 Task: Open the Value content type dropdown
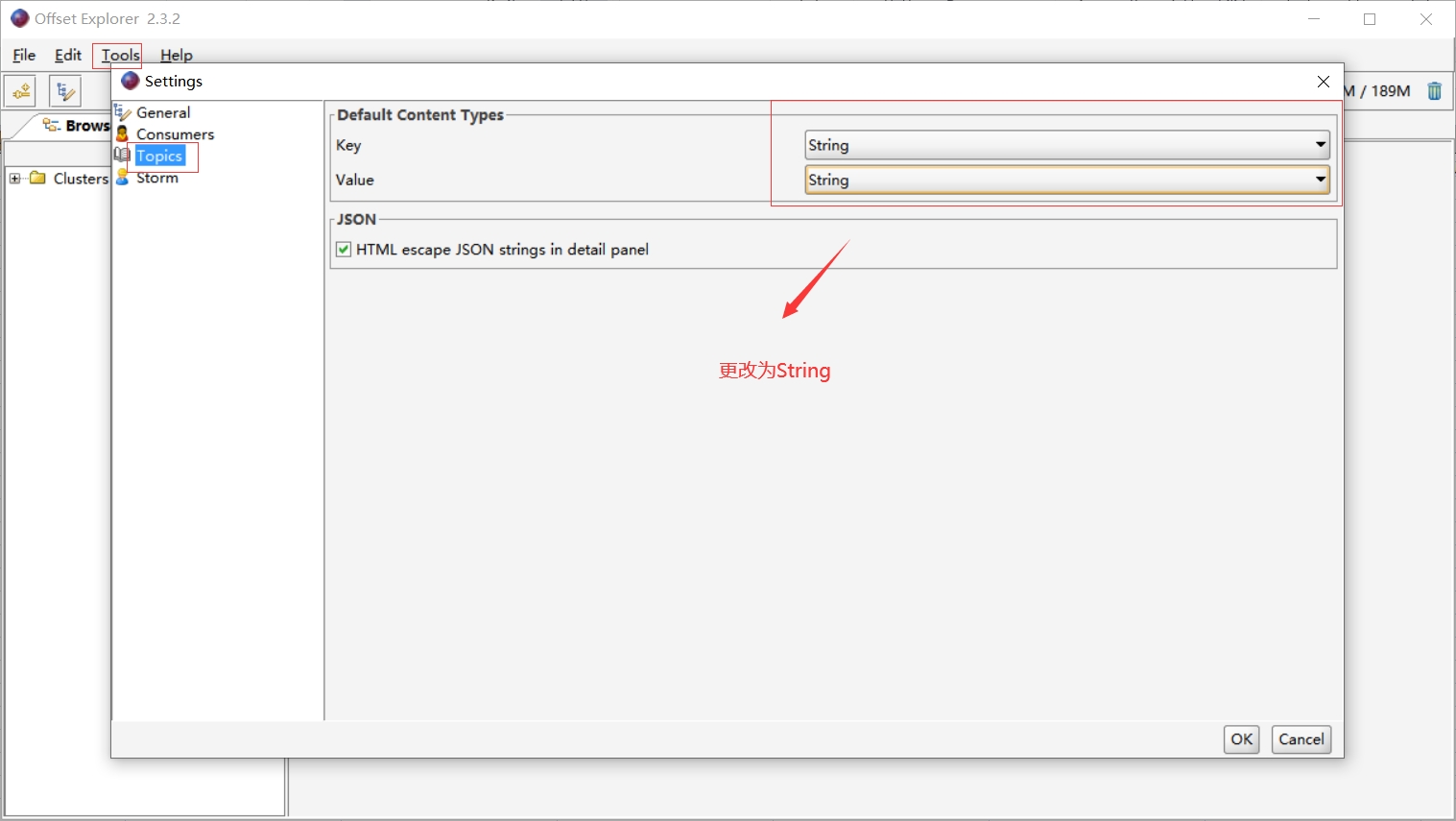tap(1067, 180)
